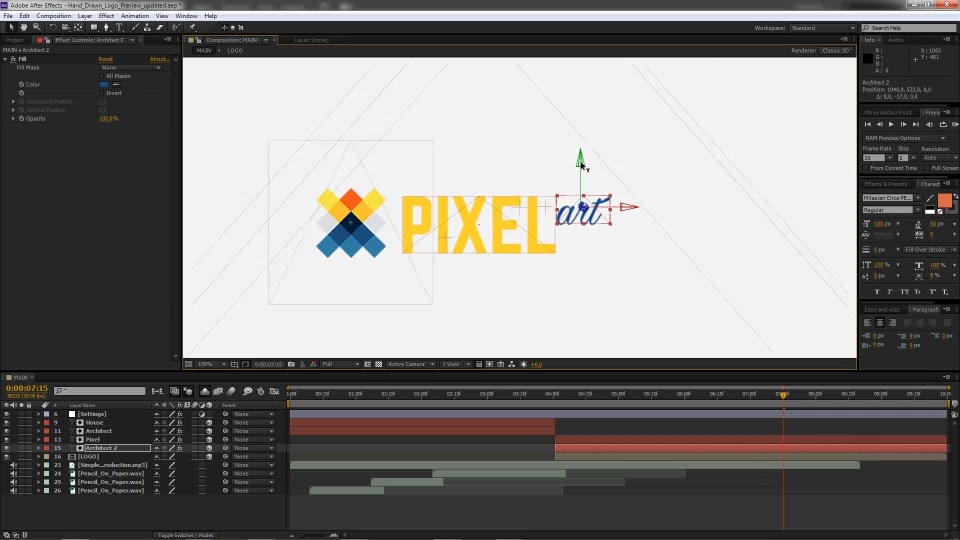Mute the Simple...roduction.mp3 audio layer

click(x=13, y=465)
